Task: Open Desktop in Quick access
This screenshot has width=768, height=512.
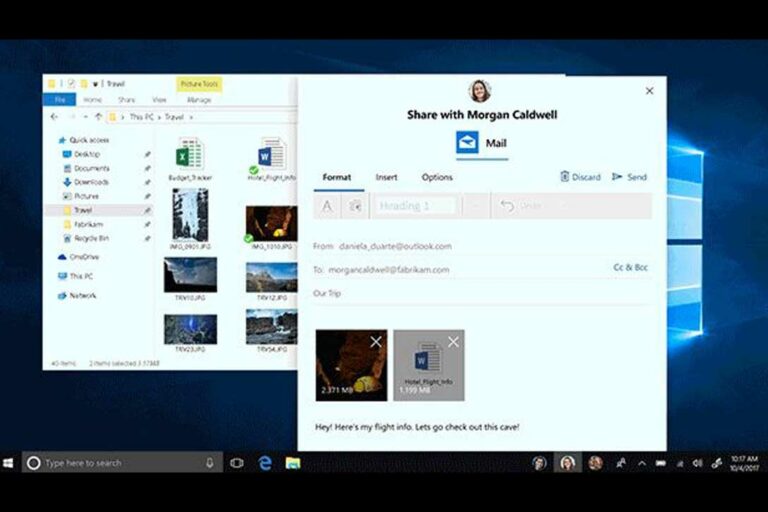Action: [x=81, y=154]
